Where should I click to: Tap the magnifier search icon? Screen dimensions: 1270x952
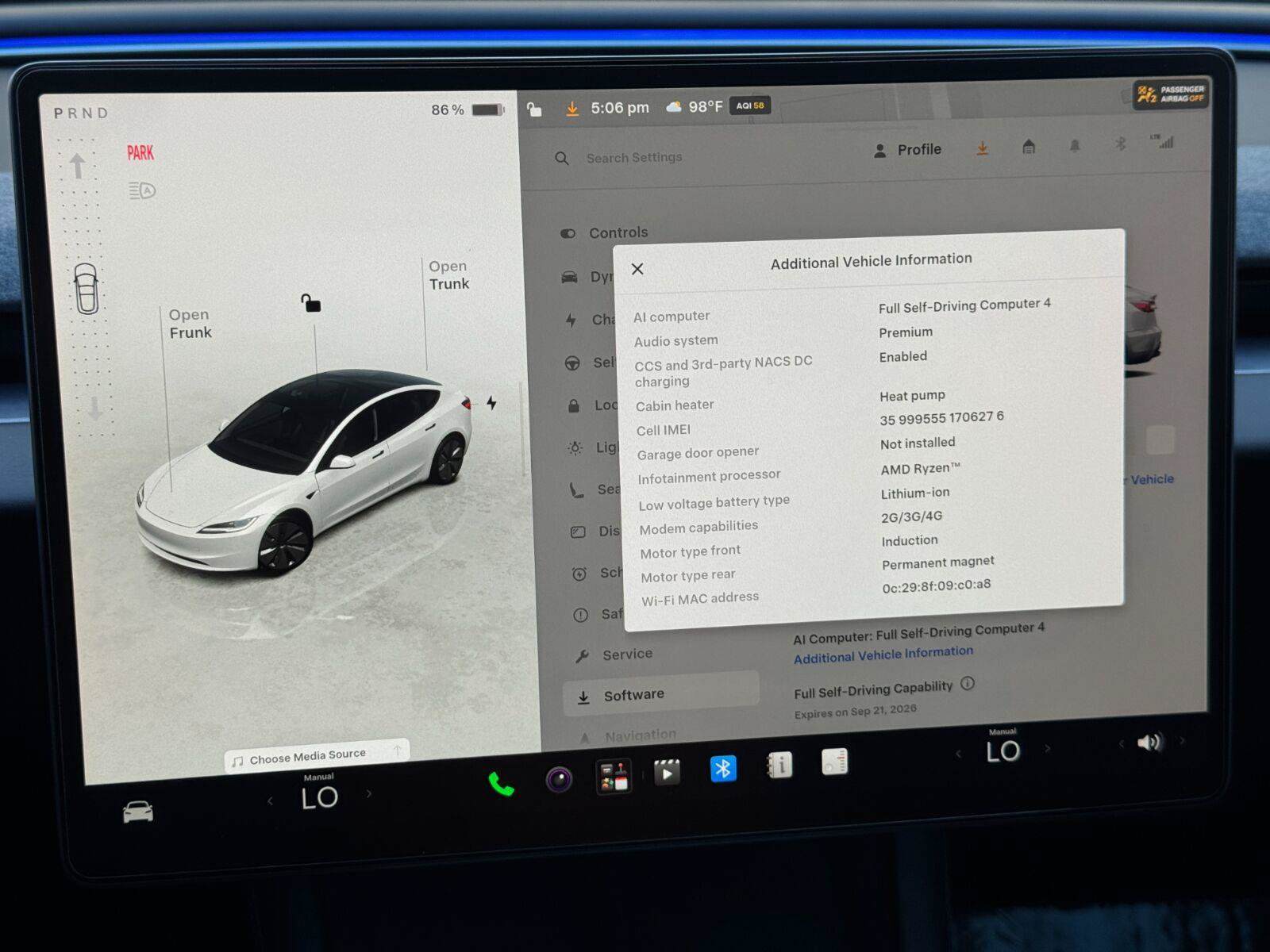click(562, 158)
